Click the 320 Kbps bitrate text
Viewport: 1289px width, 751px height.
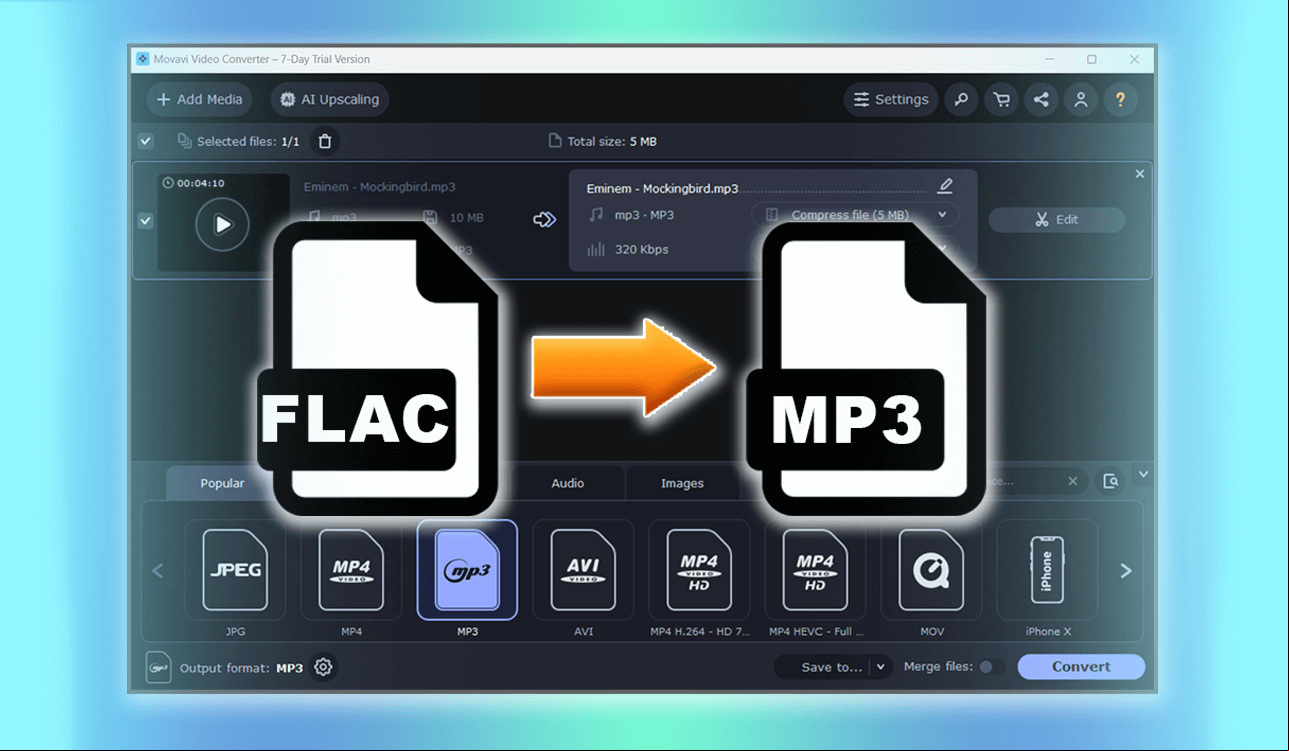[x=641, y=249]
